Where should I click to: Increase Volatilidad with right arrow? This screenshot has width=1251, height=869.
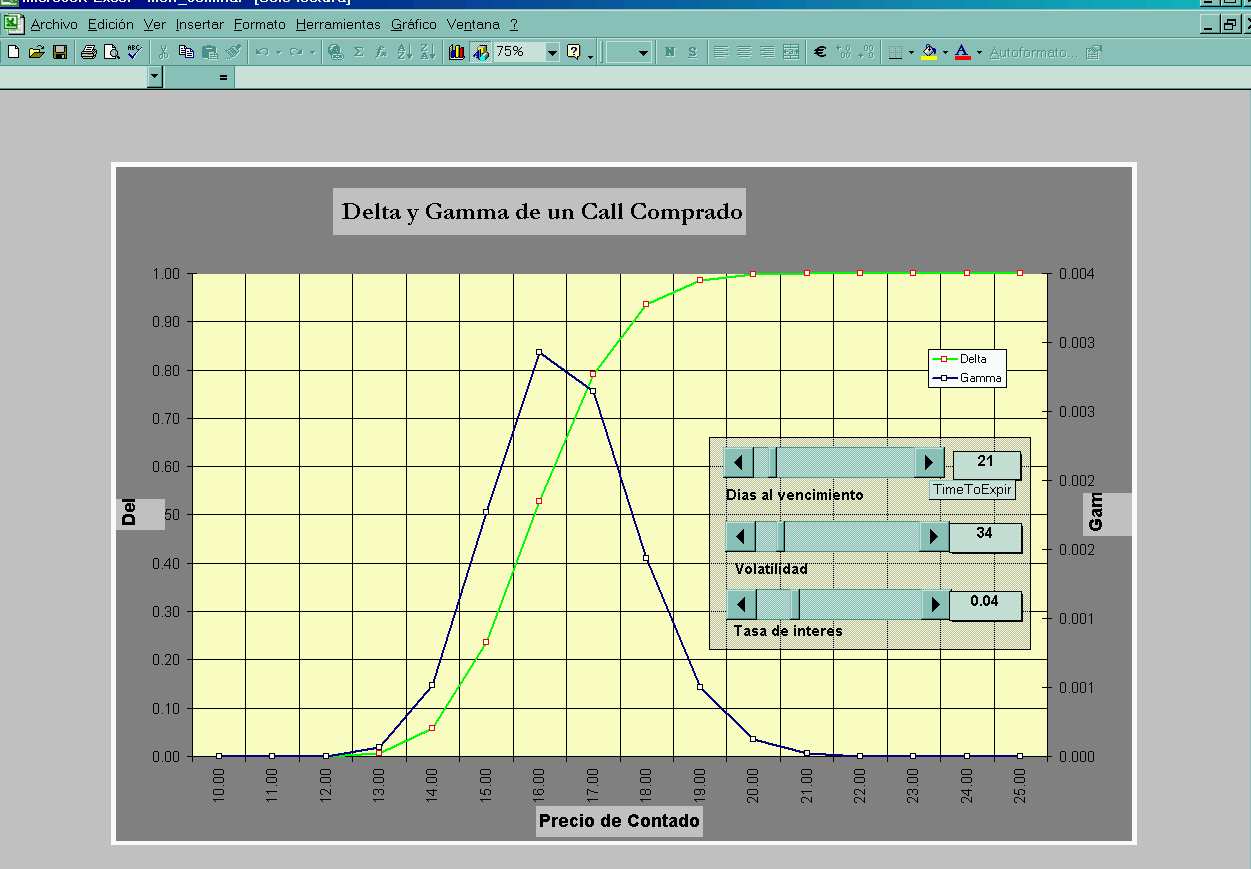point(934,537)
